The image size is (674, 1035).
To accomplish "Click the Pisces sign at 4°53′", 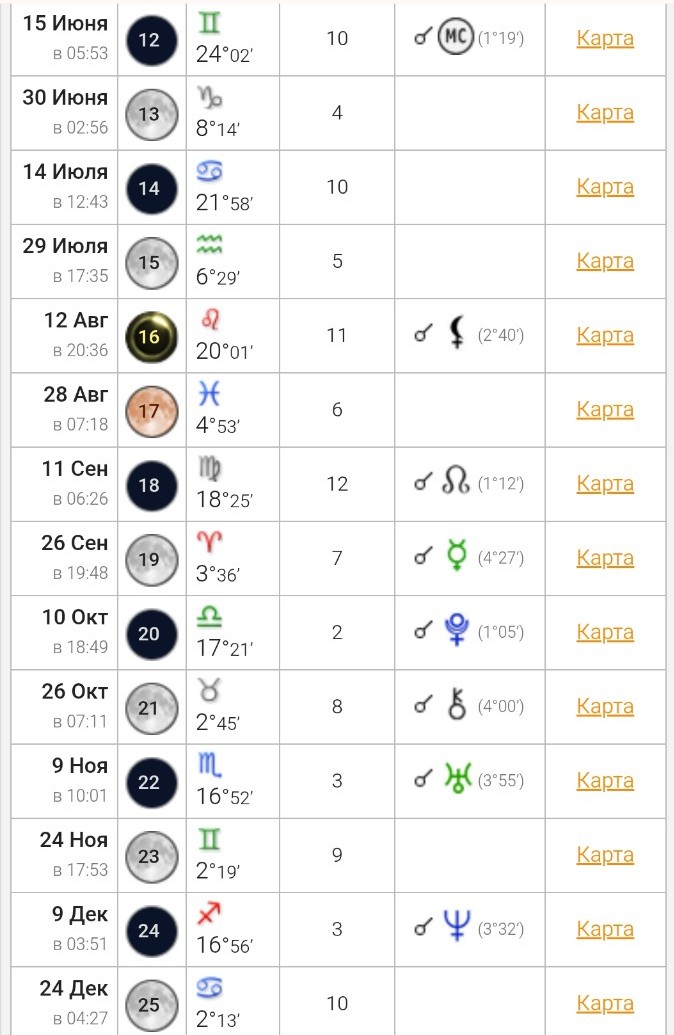I will [x=209, y=394].
